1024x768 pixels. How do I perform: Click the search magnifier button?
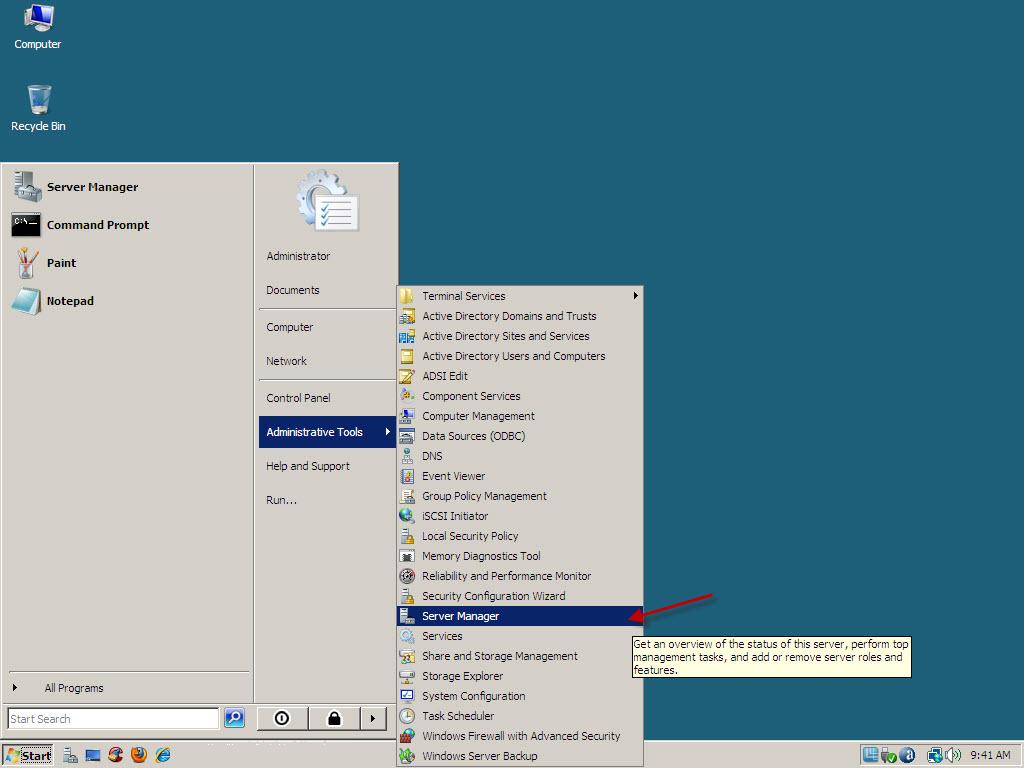(x=234, y=718)
